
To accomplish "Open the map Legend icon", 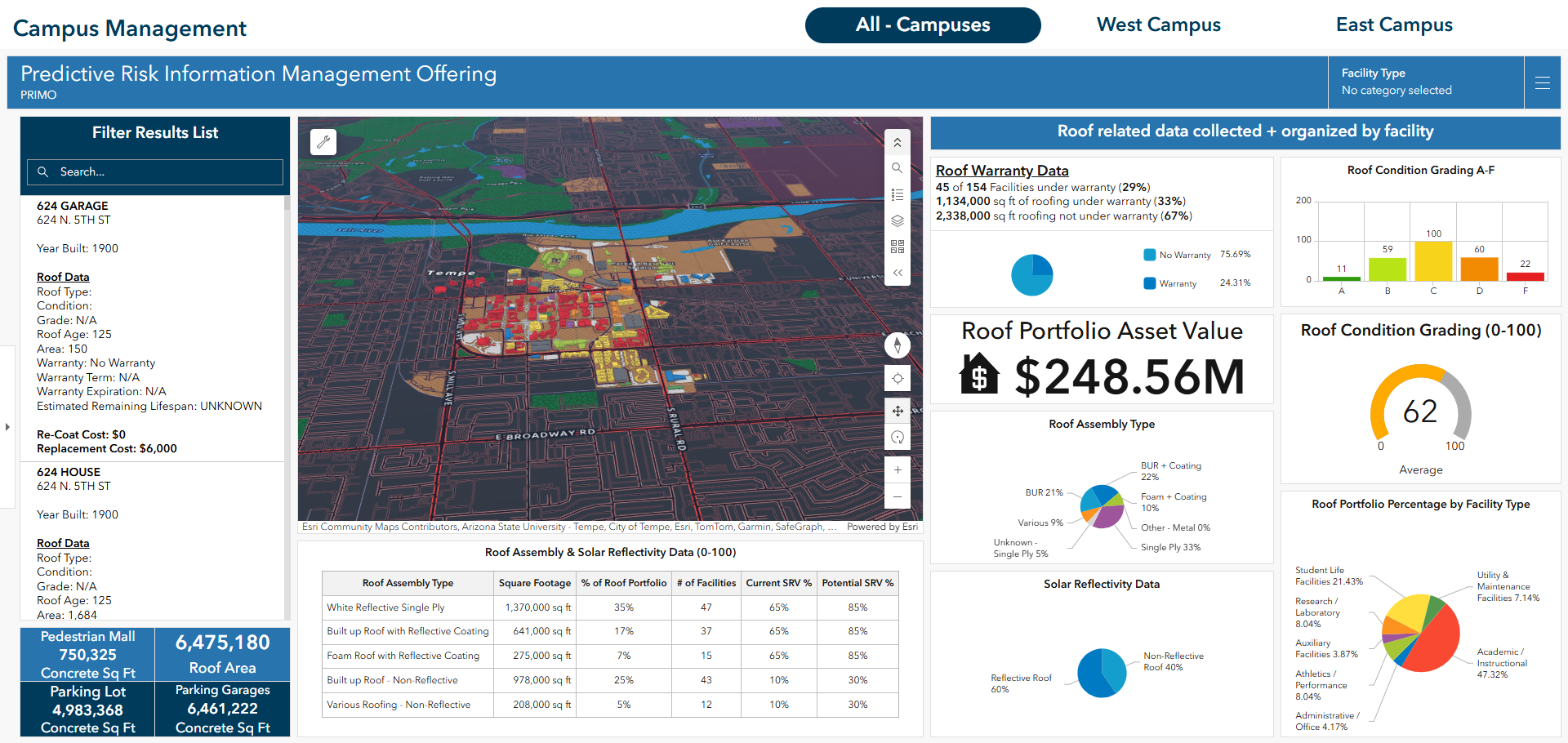I will (x=897, y=194).
